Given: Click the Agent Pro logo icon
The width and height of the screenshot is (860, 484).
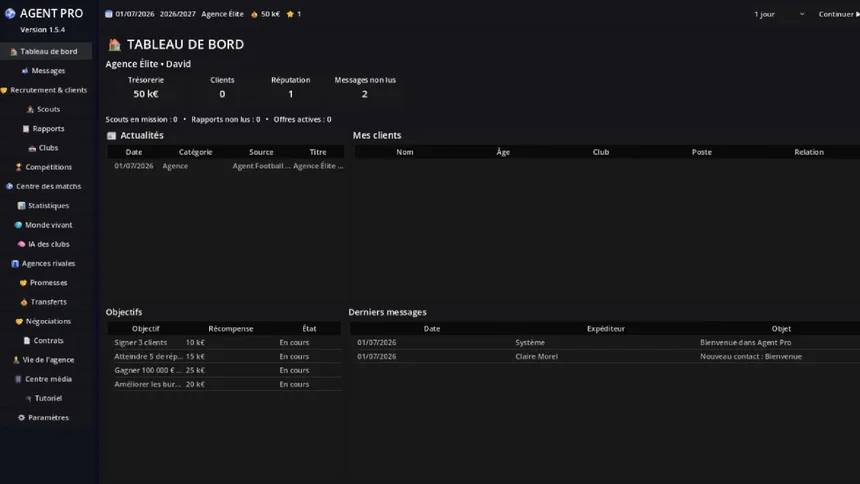Looking at the screenshot, I should 10,13.
